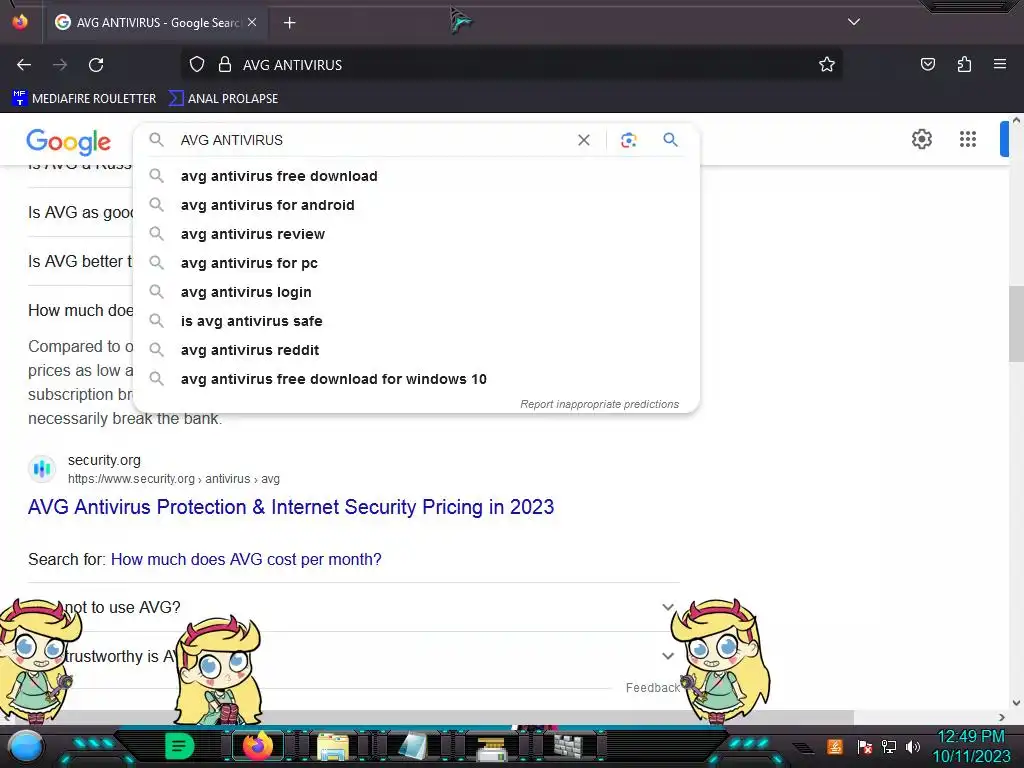Click the network tray icon

889,747
